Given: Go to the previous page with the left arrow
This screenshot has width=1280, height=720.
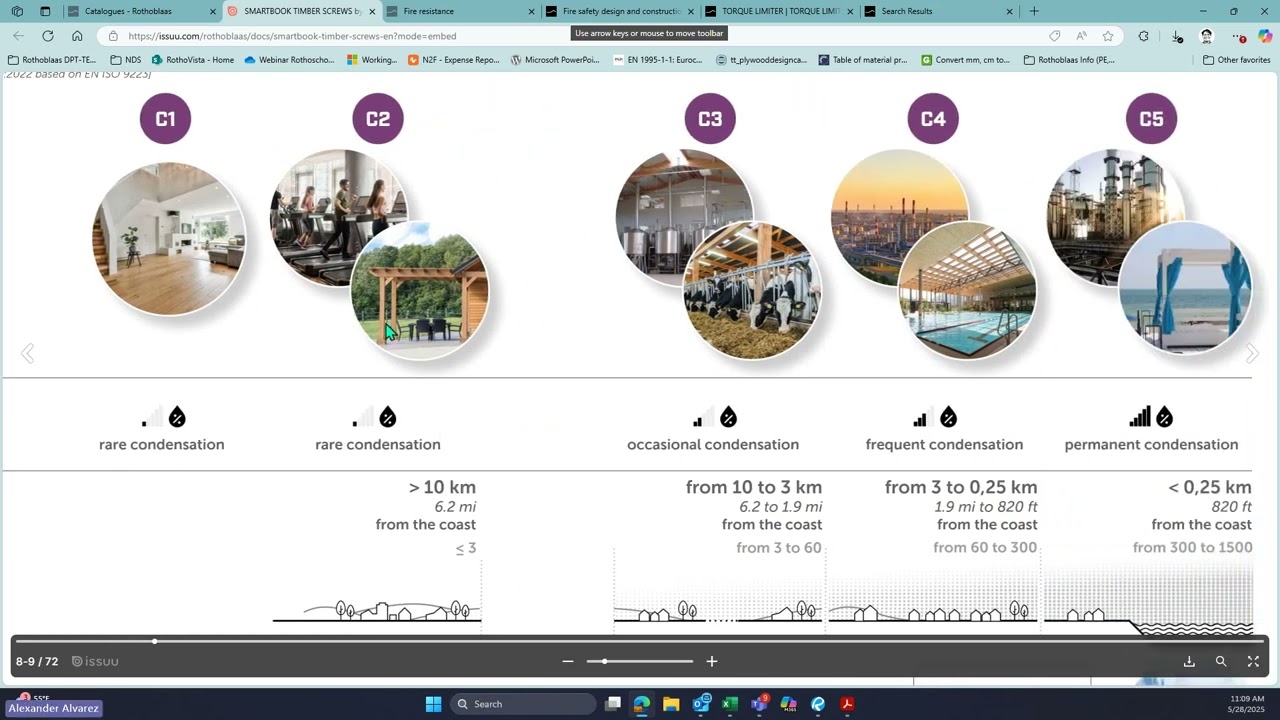Looking at the screenshot, I should click(x=28, y=353).
